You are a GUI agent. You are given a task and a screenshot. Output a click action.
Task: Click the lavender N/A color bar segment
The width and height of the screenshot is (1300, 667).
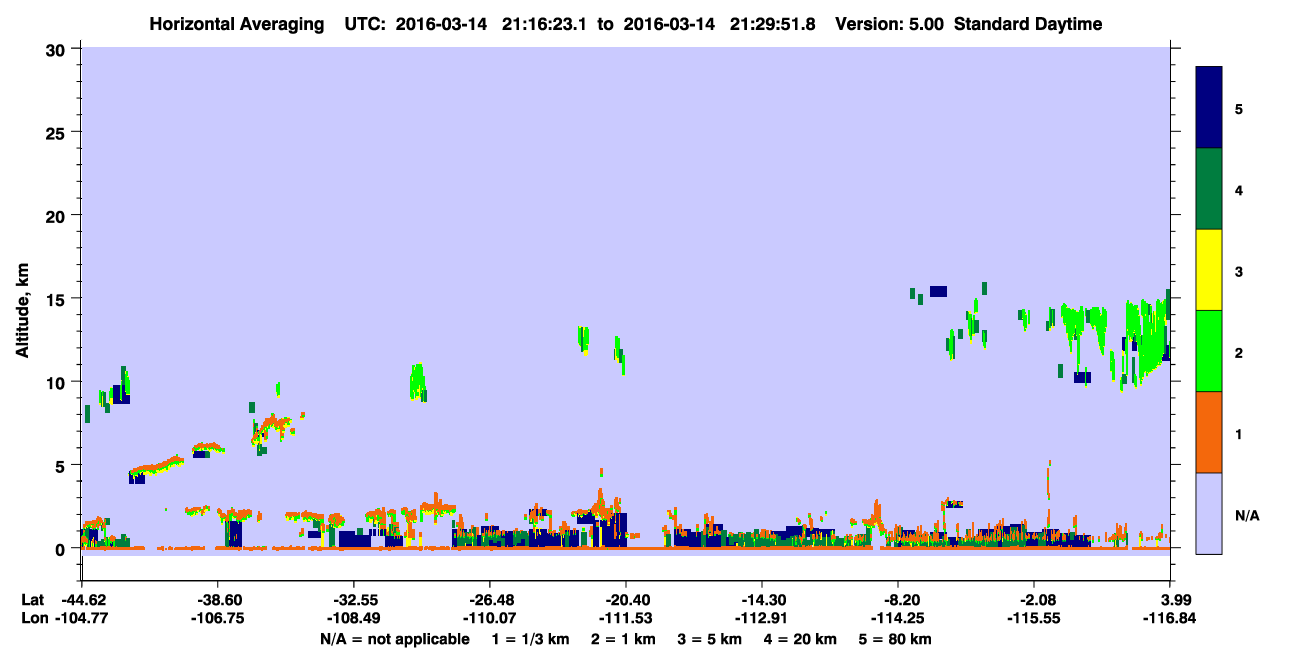pyautogui.click(x=1209, y=513)
